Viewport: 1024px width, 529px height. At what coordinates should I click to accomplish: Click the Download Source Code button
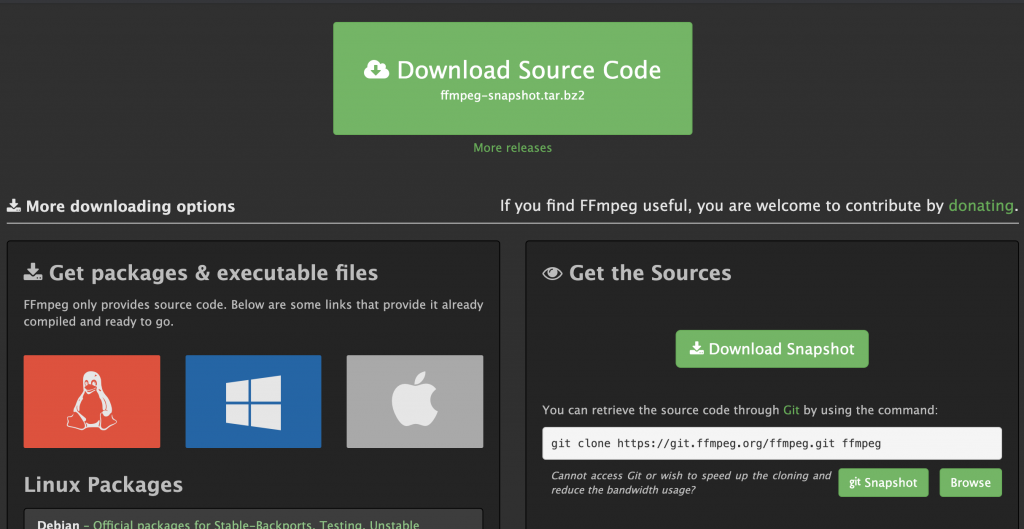tap(513, 78)
